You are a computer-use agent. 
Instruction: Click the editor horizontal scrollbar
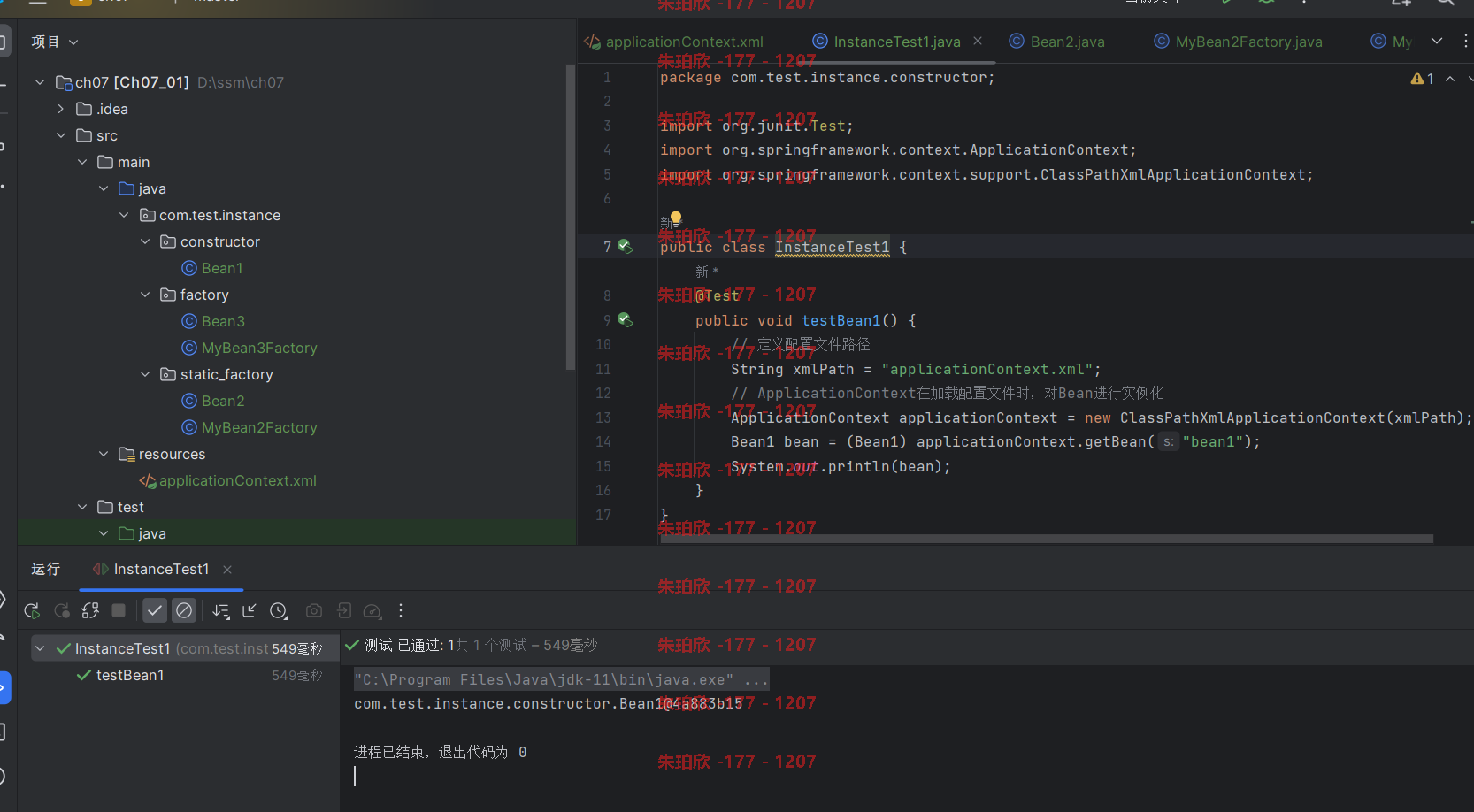1047,538
